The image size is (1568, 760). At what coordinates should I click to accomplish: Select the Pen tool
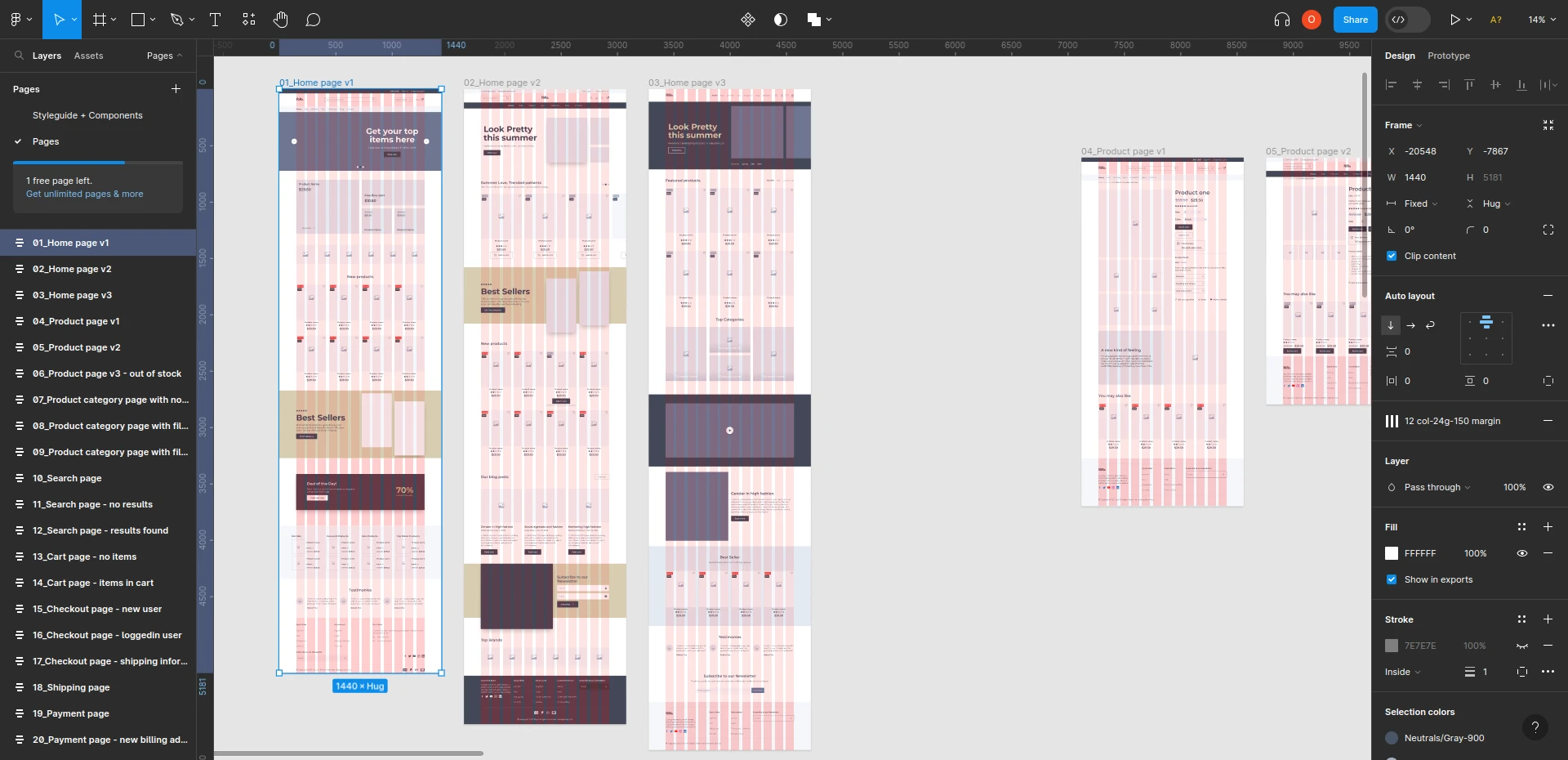point(177,20)
